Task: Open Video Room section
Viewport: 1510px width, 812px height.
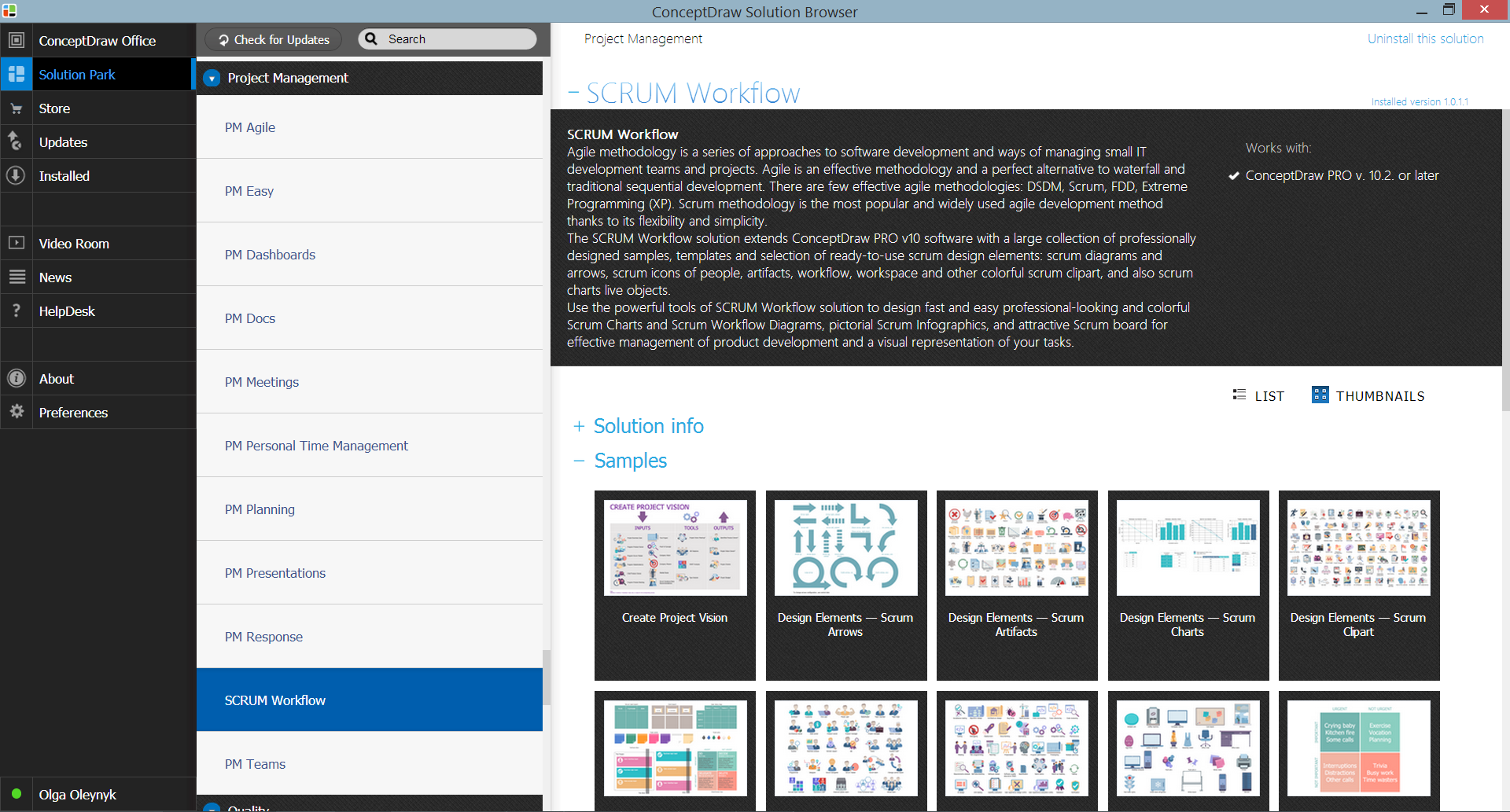Action: [98, 244]
